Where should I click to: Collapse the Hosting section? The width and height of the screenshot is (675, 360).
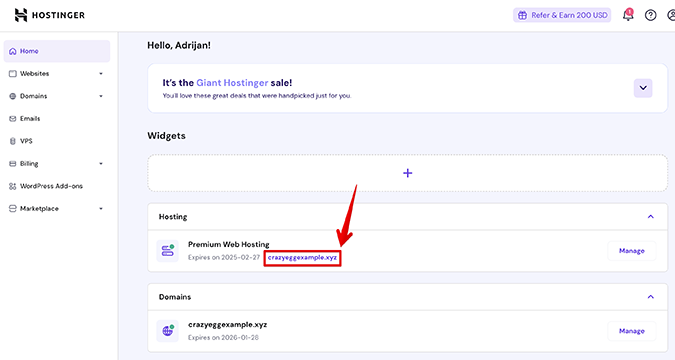click(x=650, y=217)
